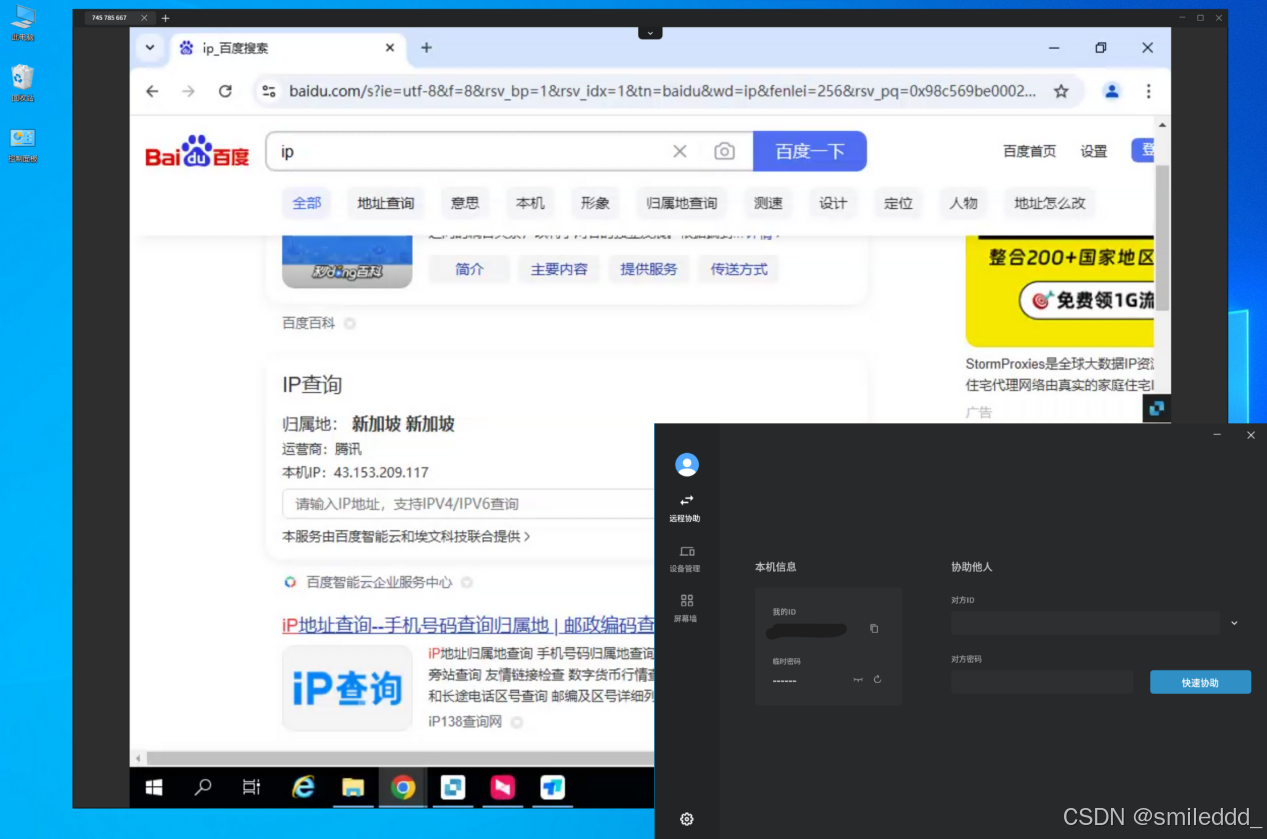The width and height of the screenshot is (1267, 839).
Task: Bookmark this page with the star icon
Action: point(1061,91)
